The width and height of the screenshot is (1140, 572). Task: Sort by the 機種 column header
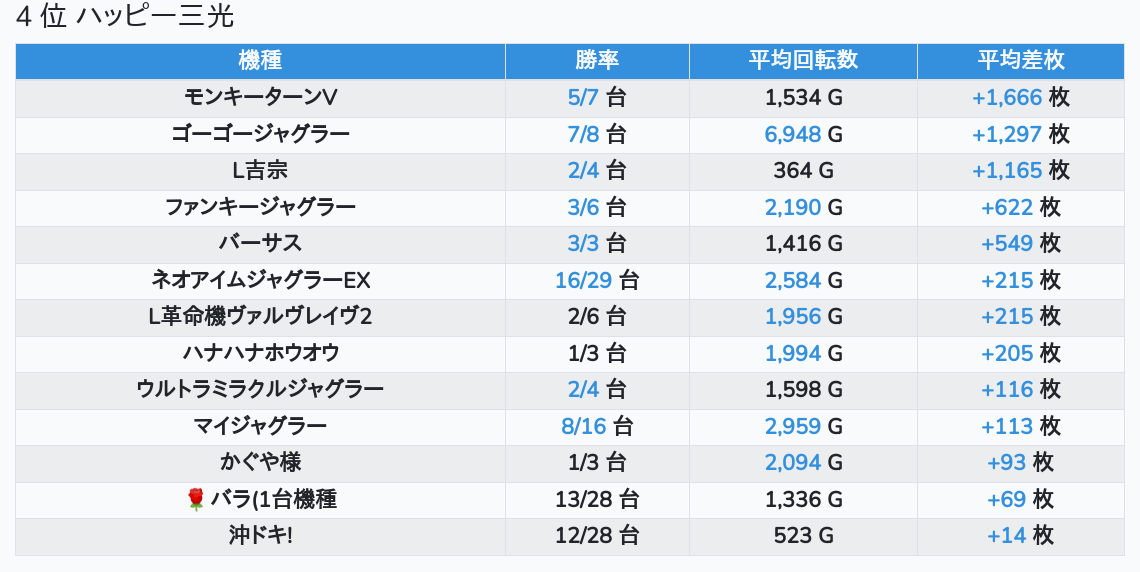click(260, 60)
